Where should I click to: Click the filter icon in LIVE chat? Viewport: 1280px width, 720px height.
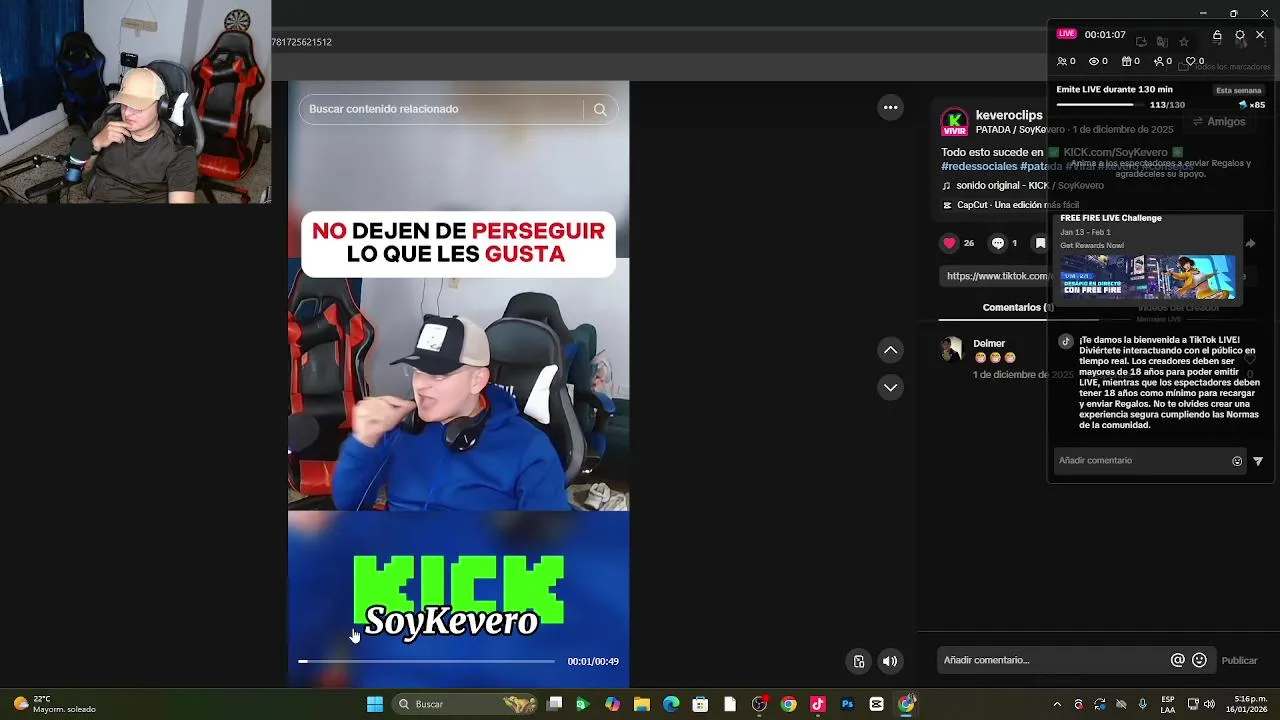tap(1258, 461)
